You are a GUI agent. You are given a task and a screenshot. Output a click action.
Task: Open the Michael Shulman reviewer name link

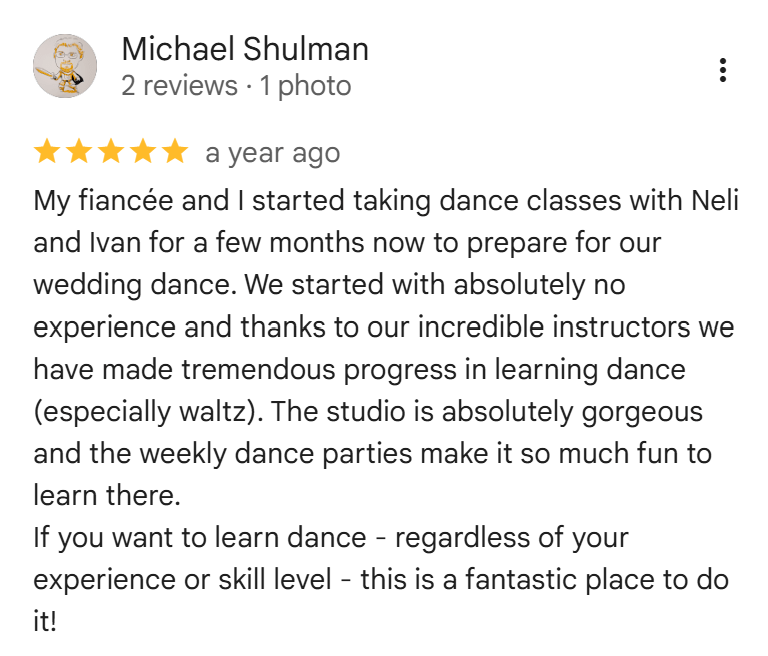245,49
